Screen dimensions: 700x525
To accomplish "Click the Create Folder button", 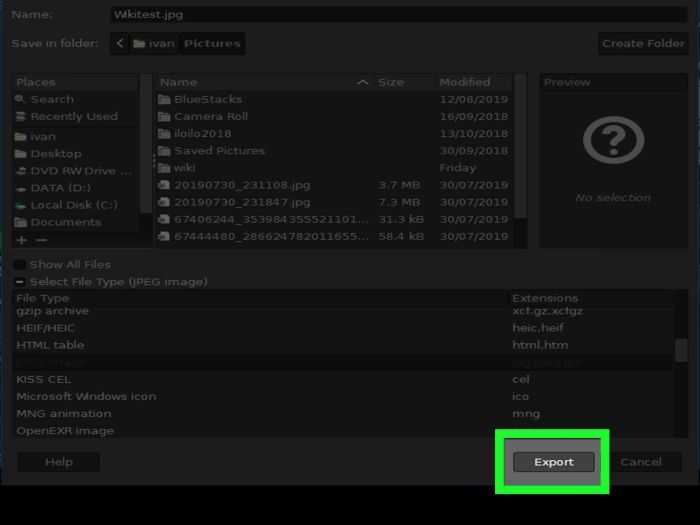I will coord(643,44).
